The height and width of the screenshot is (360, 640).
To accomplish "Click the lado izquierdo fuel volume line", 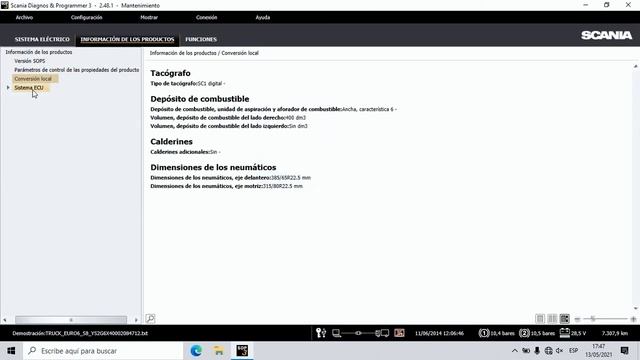I will (229, 126).
